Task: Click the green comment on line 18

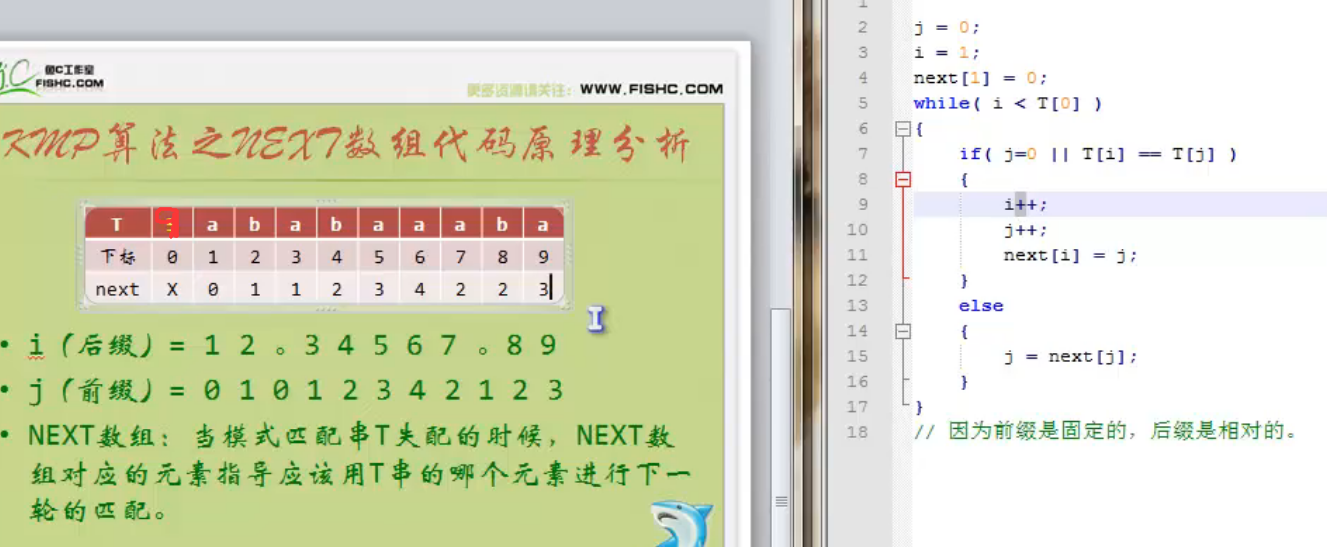Action: click(x=1107, y=432)
